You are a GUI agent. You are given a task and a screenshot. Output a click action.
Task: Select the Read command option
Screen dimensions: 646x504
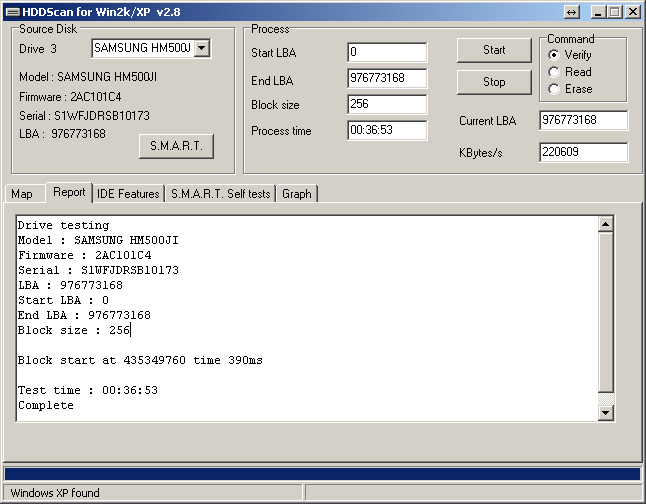click(555, 72)
